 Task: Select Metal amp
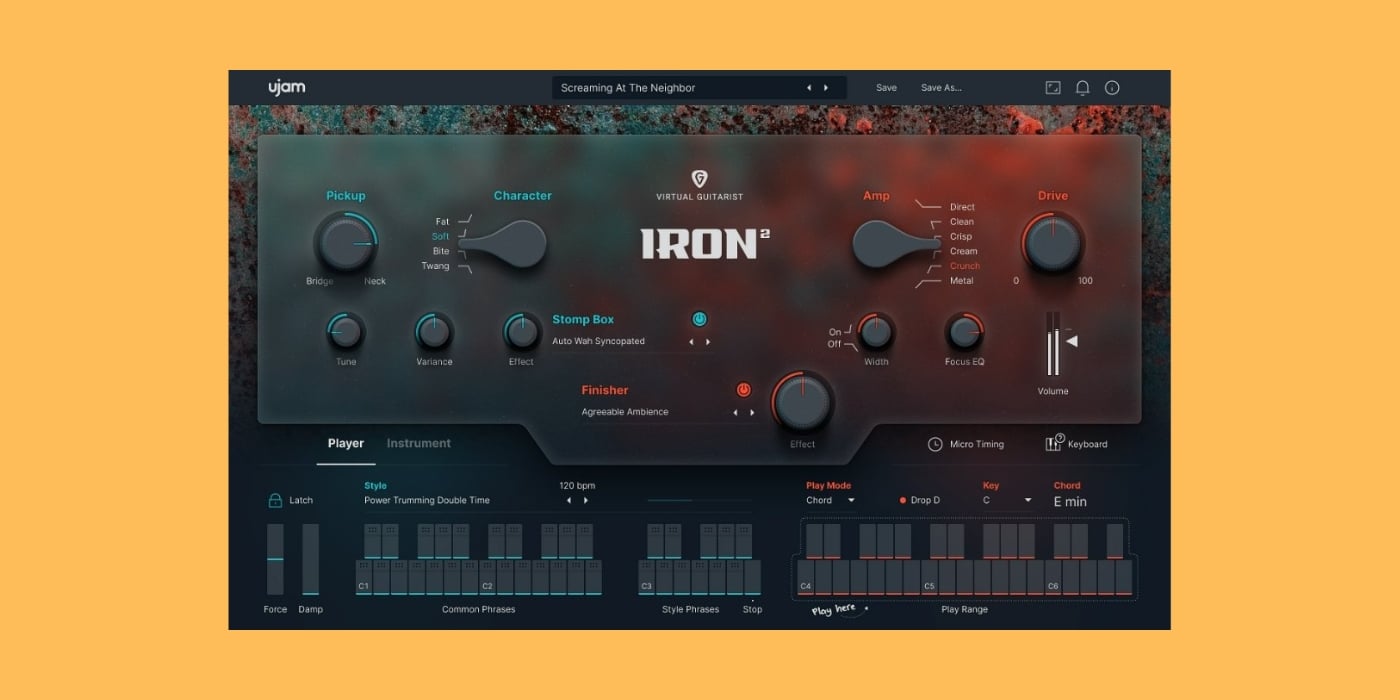[x=961, y=281]
